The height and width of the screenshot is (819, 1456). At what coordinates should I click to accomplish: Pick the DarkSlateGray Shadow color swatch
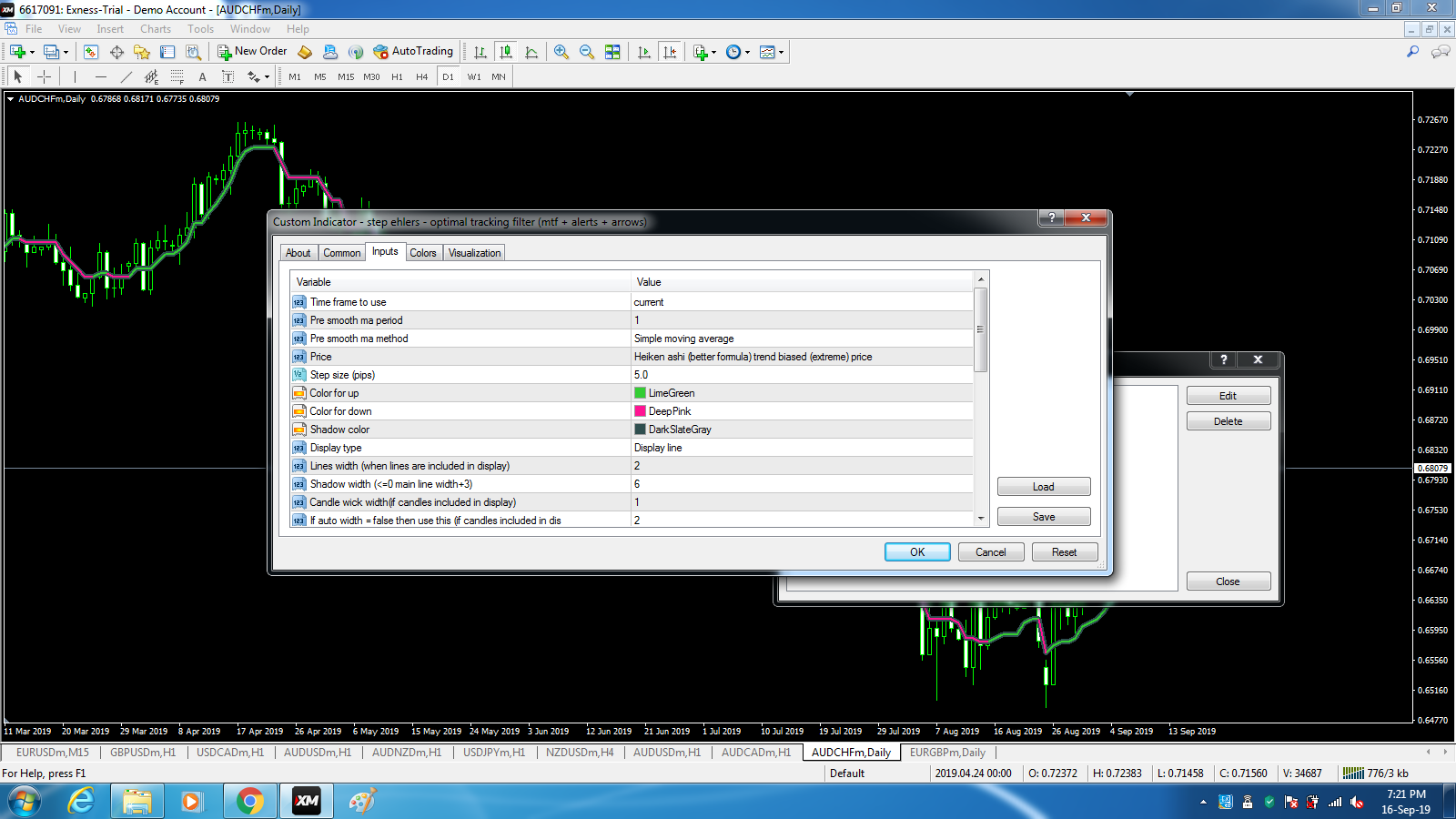(640, 430)
